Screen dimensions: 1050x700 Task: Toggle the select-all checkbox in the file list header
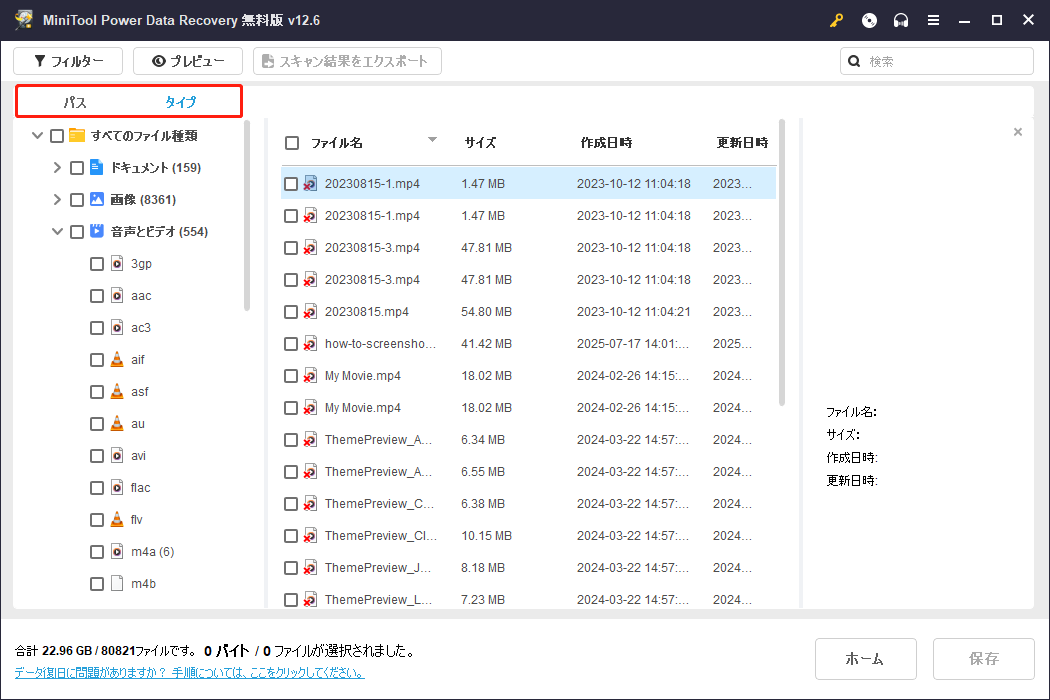click(x=292, y=143)
